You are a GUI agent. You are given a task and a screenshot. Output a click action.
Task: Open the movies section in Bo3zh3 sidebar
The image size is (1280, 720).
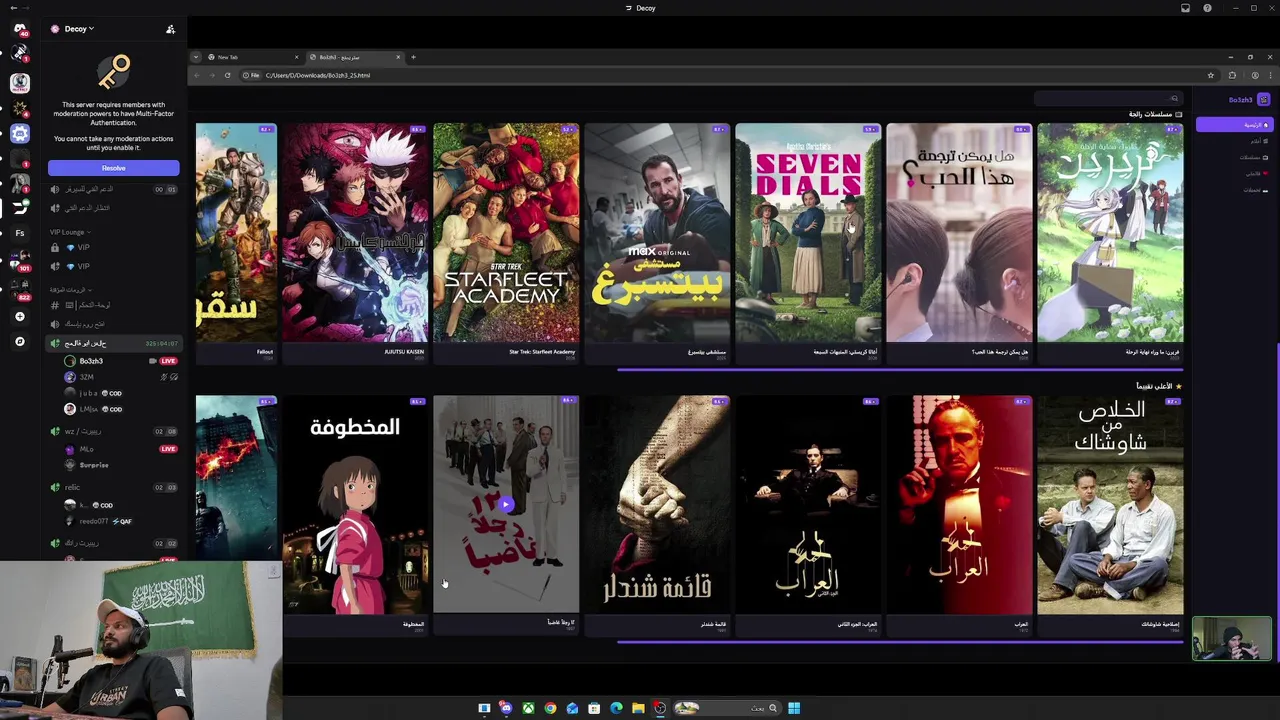point(1257,141)
